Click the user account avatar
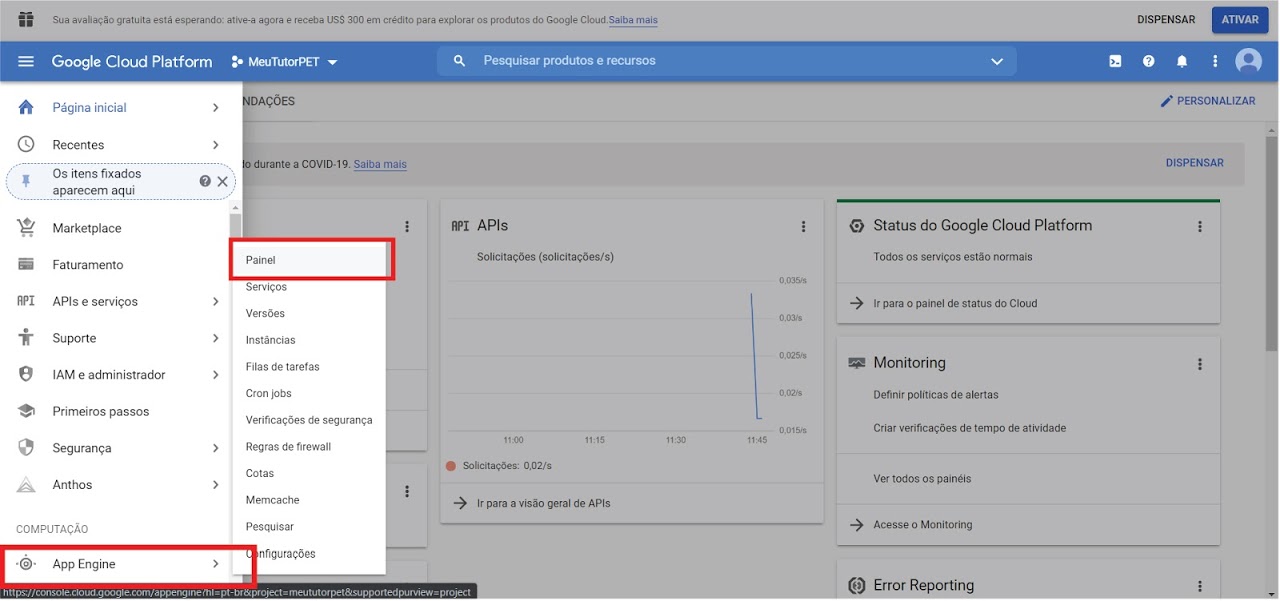The image size is (1280, 601). pos(1248,62)
